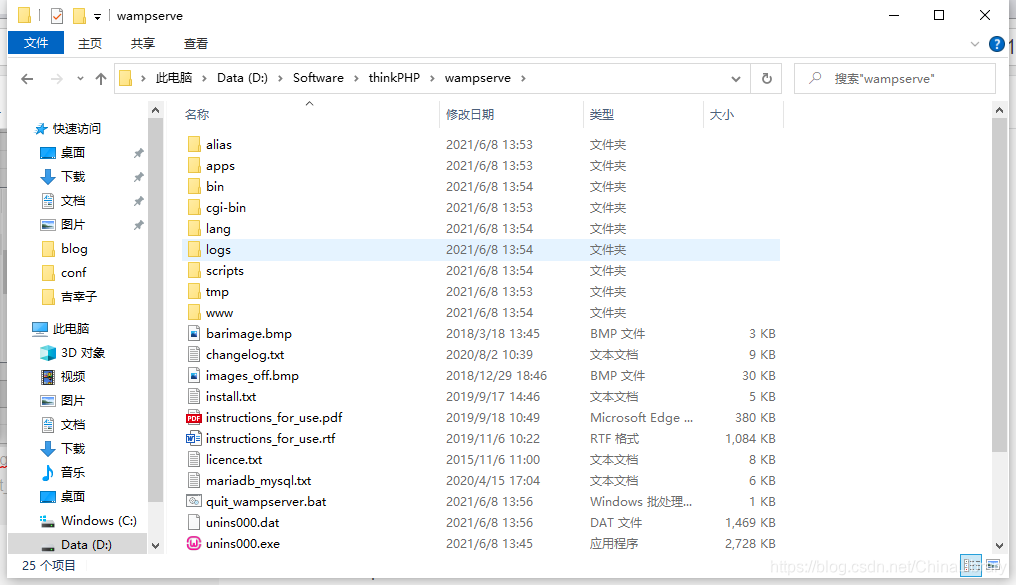1016x585 pixels.
Task: Sort by the 名称 column header
Action: click(197, 115)
